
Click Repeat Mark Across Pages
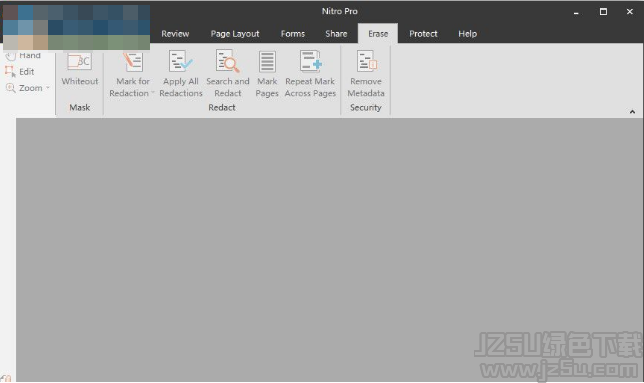pos(310,74)
